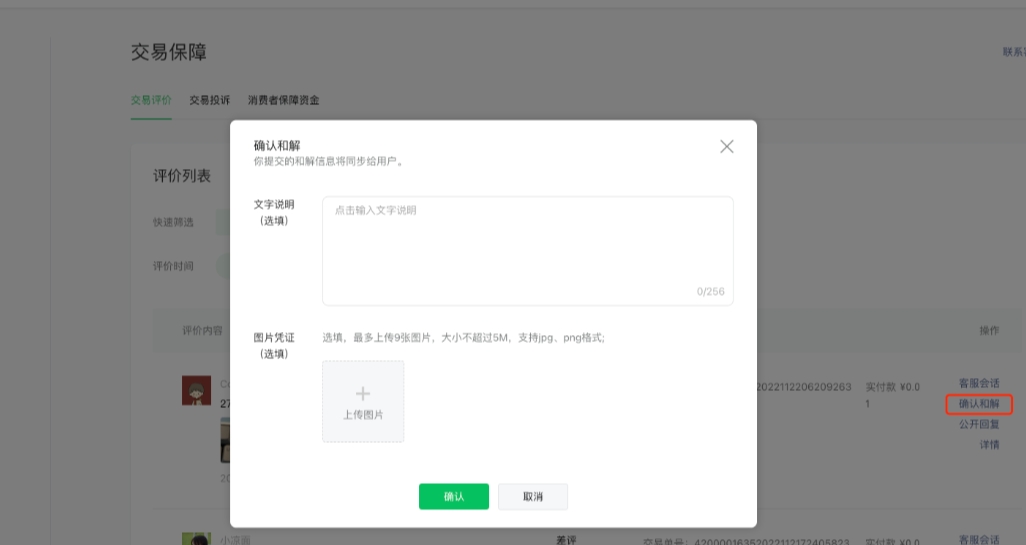Image resolution: width=1026 pixels, height=545 pixels.
Task: Confirm settlement with green 确认 button
Action: click(x=453, y=497)
